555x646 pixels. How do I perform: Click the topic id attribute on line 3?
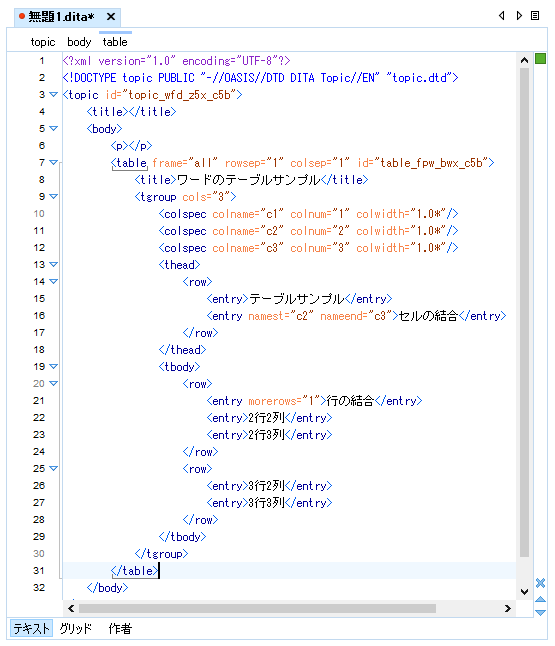tap(171, 95)
